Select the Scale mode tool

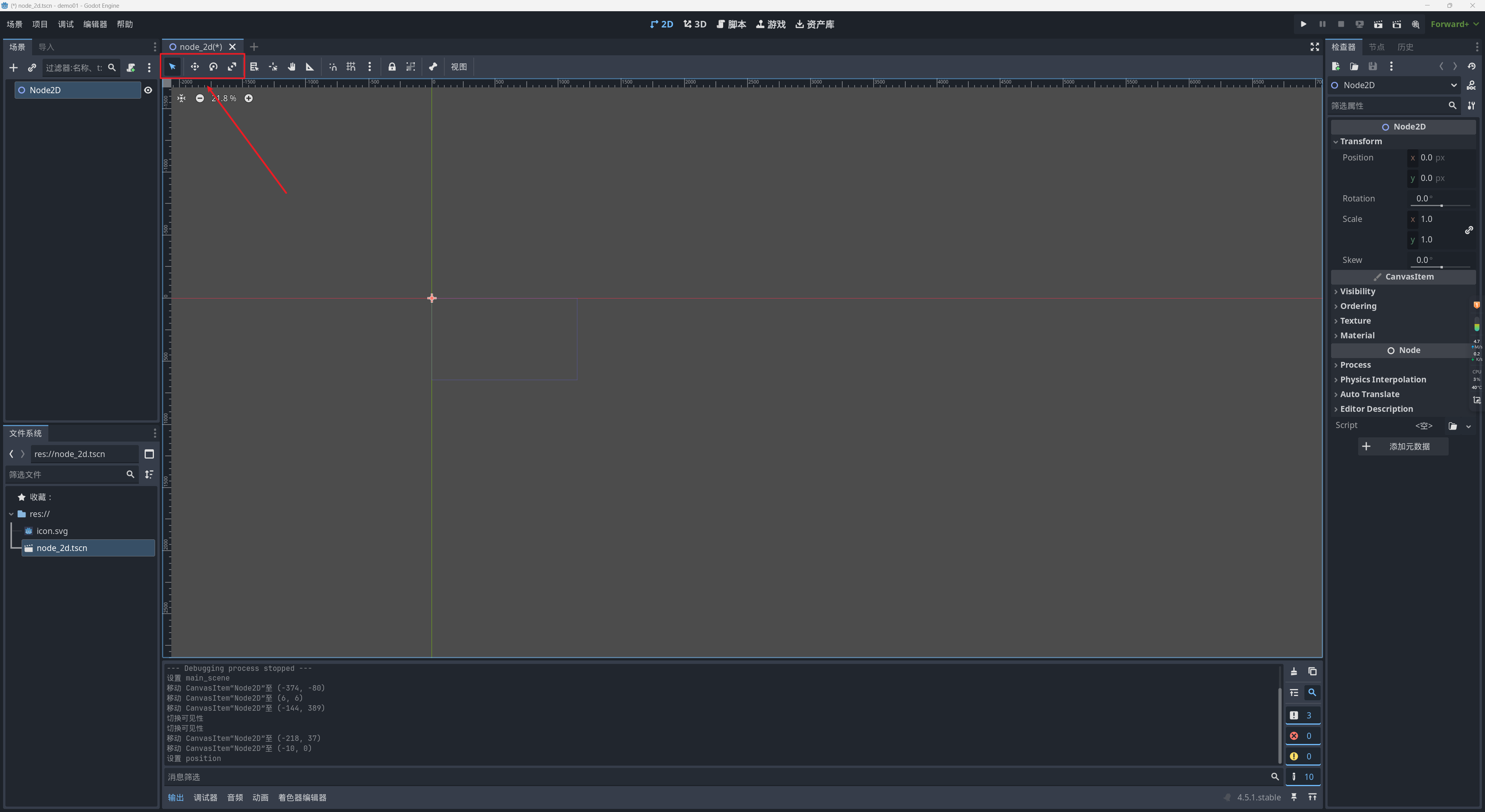pyautogui.click(x=232, y=67)
